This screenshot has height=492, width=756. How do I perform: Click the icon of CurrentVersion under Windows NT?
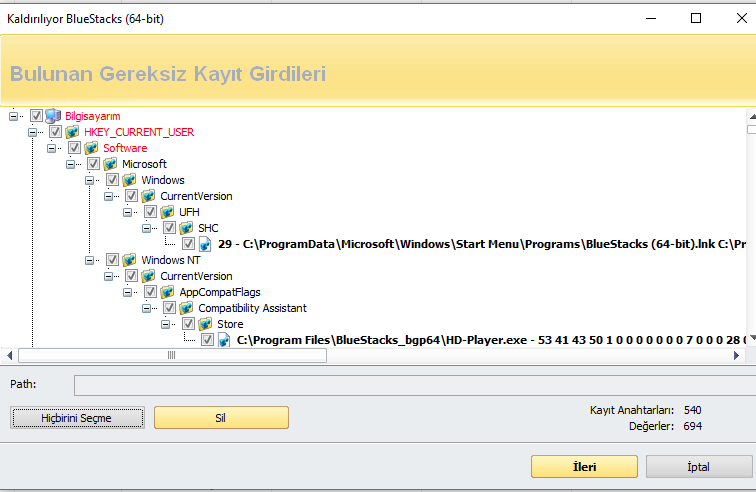148,276
